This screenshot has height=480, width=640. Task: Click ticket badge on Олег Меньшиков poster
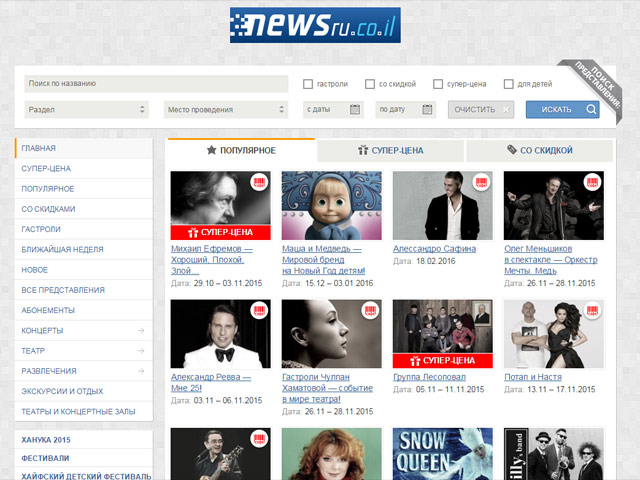592,182
